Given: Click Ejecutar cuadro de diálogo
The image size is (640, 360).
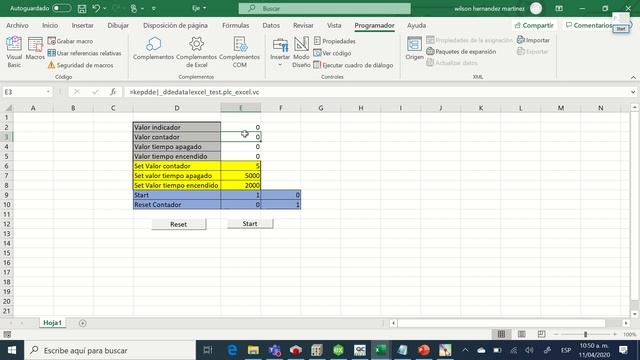Looking at the screenshot, I should coord(353,65).
